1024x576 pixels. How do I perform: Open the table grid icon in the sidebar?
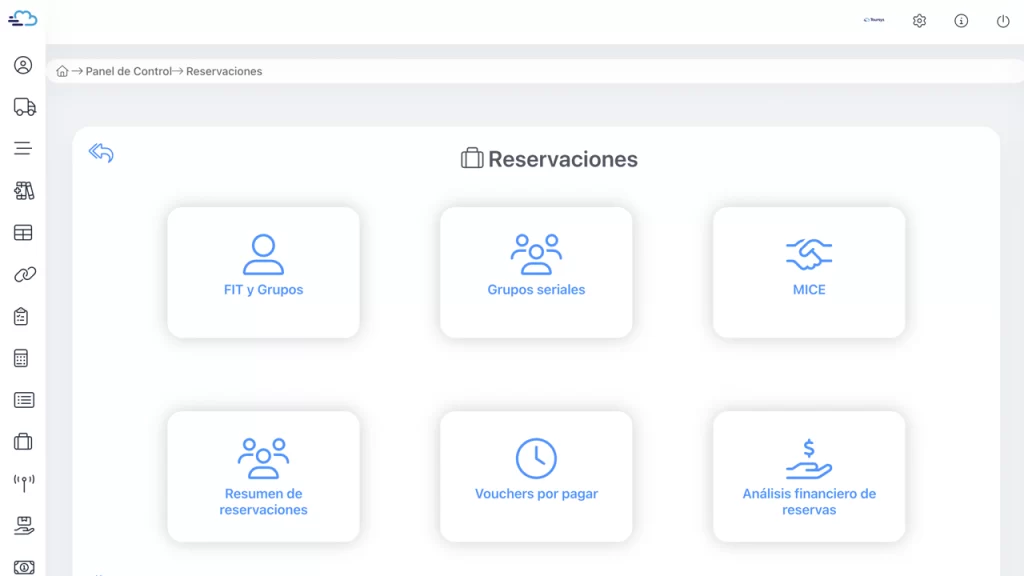coord(22,232)
